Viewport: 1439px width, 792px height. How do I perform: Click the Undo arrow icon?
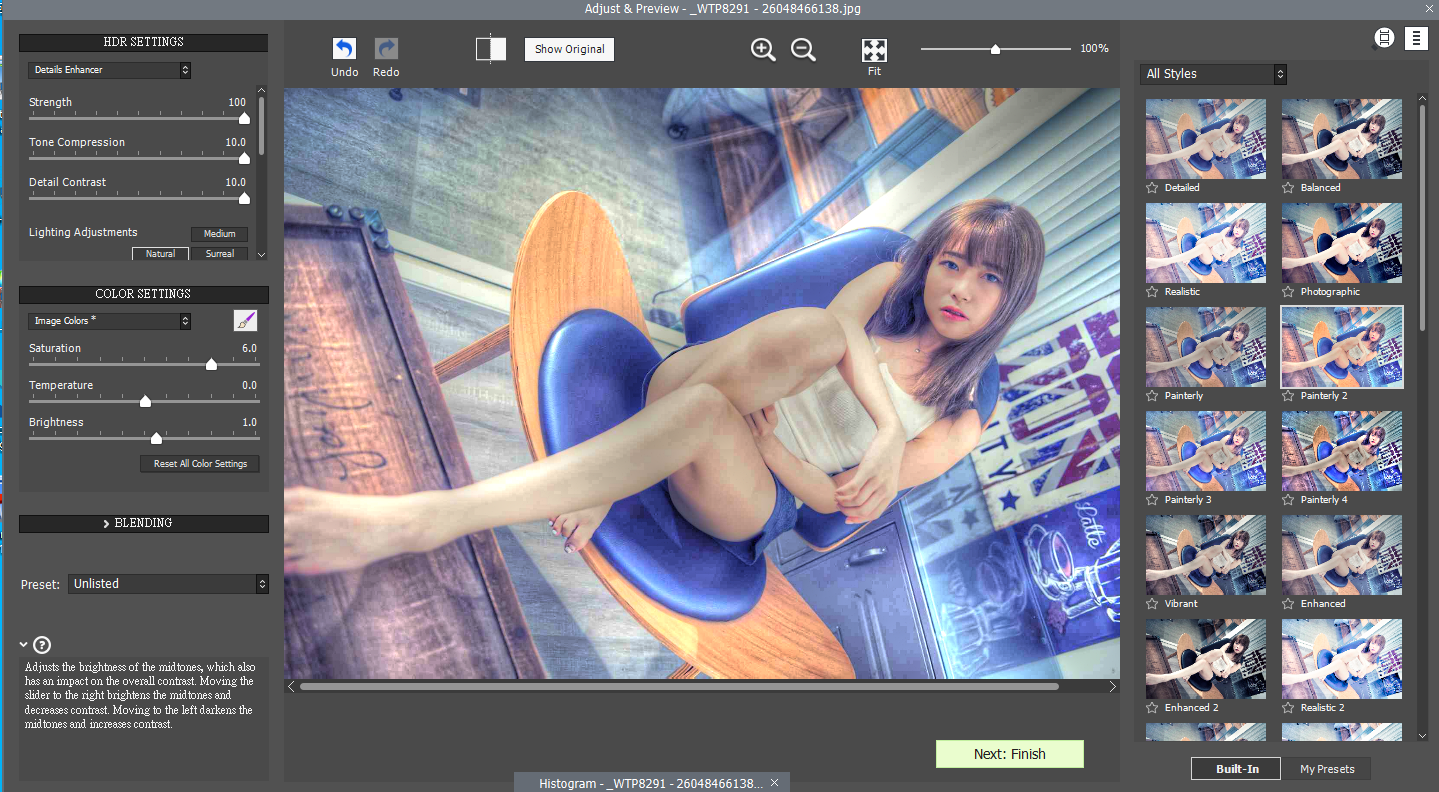pyautogui.click(x=344, y=49)
